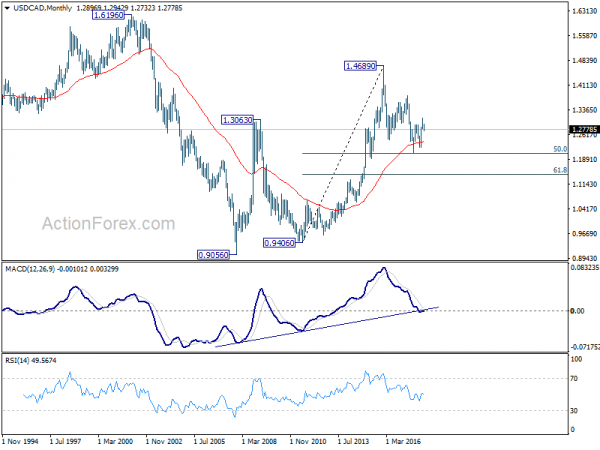Click the MACD 0.00 zero-level axis label
Viewport: 600px width, 450px height.
pos(577,311)
